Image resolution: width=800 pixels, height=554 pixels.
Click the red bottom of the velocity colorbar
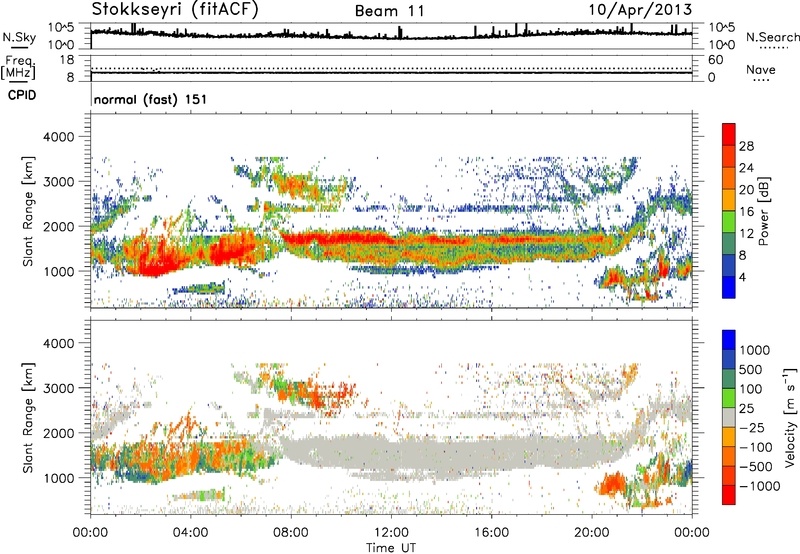point(729,495)
